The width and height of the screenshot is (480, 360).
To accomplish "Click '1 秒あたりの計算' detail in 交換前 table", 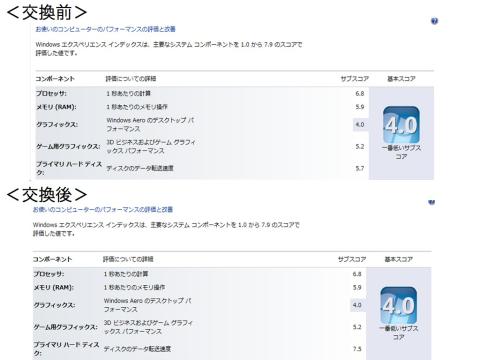I will point(129,94).
